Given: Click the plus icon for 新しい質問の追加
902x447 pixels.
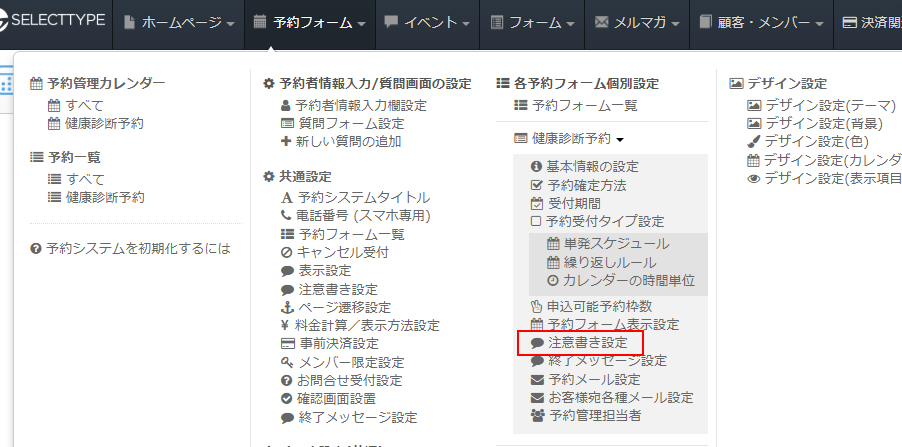Looking at the screenshot, I should pyautogui.click(x=287, y=141).
